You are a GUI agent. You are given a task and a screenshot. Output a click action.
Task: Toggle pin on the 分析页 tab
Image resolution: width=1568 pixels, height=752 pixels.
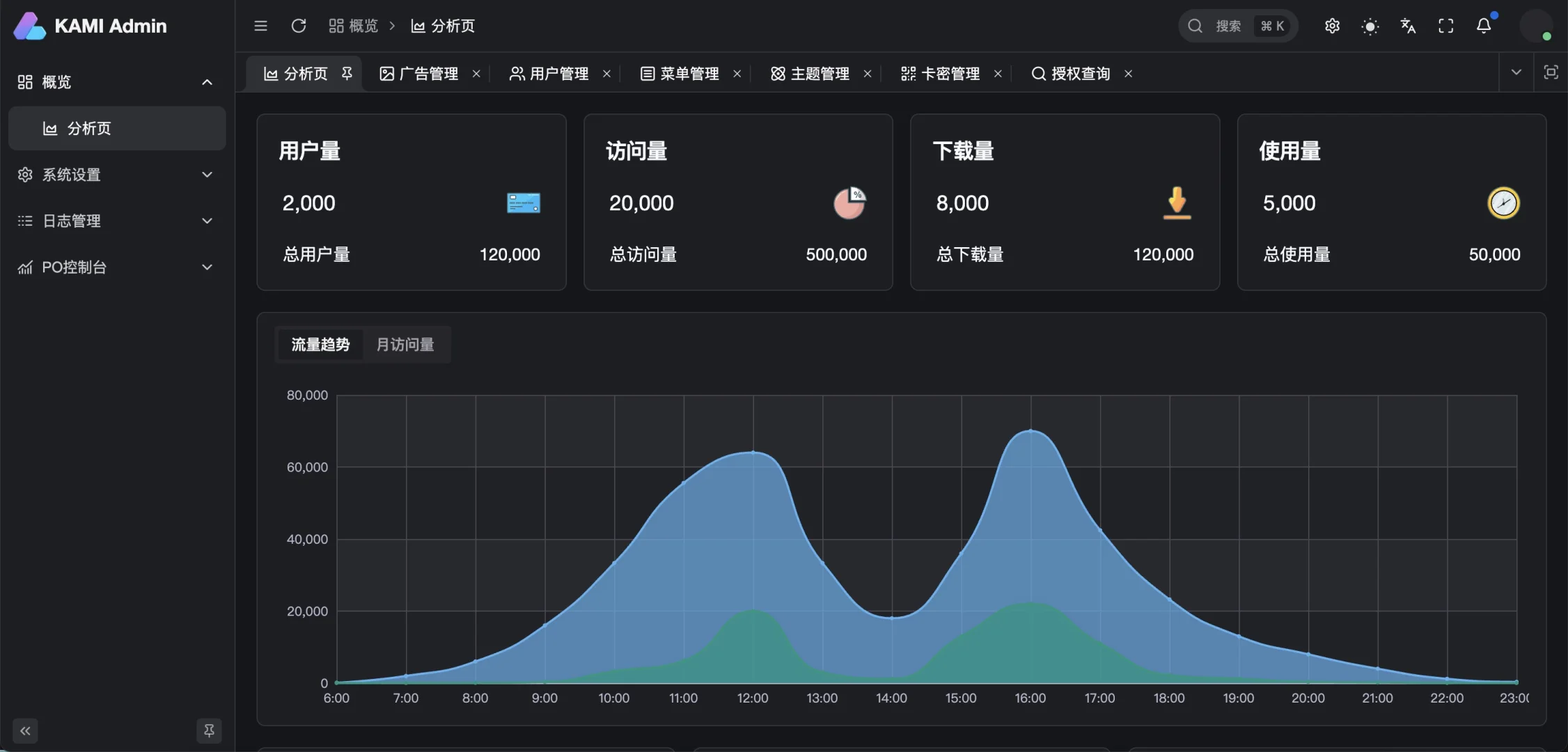347,73
